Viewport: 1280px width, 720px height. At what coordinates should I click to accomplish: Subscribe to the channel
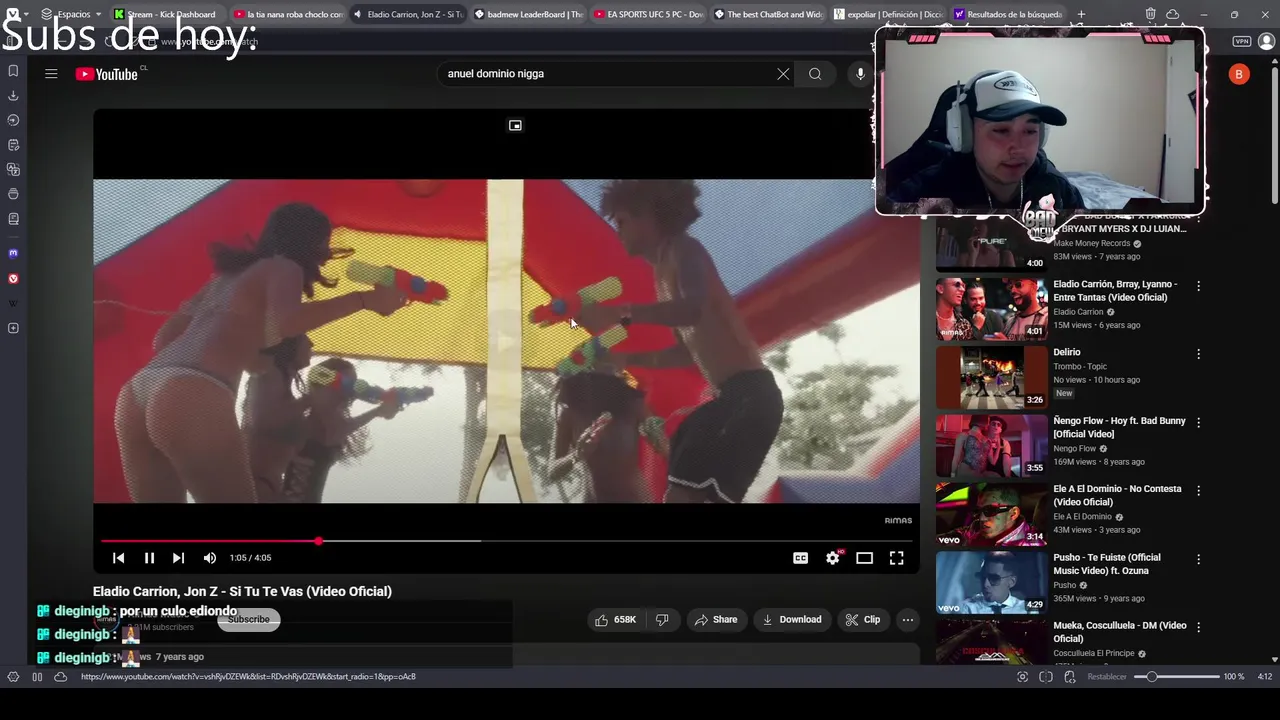click(x=248, y=620)
